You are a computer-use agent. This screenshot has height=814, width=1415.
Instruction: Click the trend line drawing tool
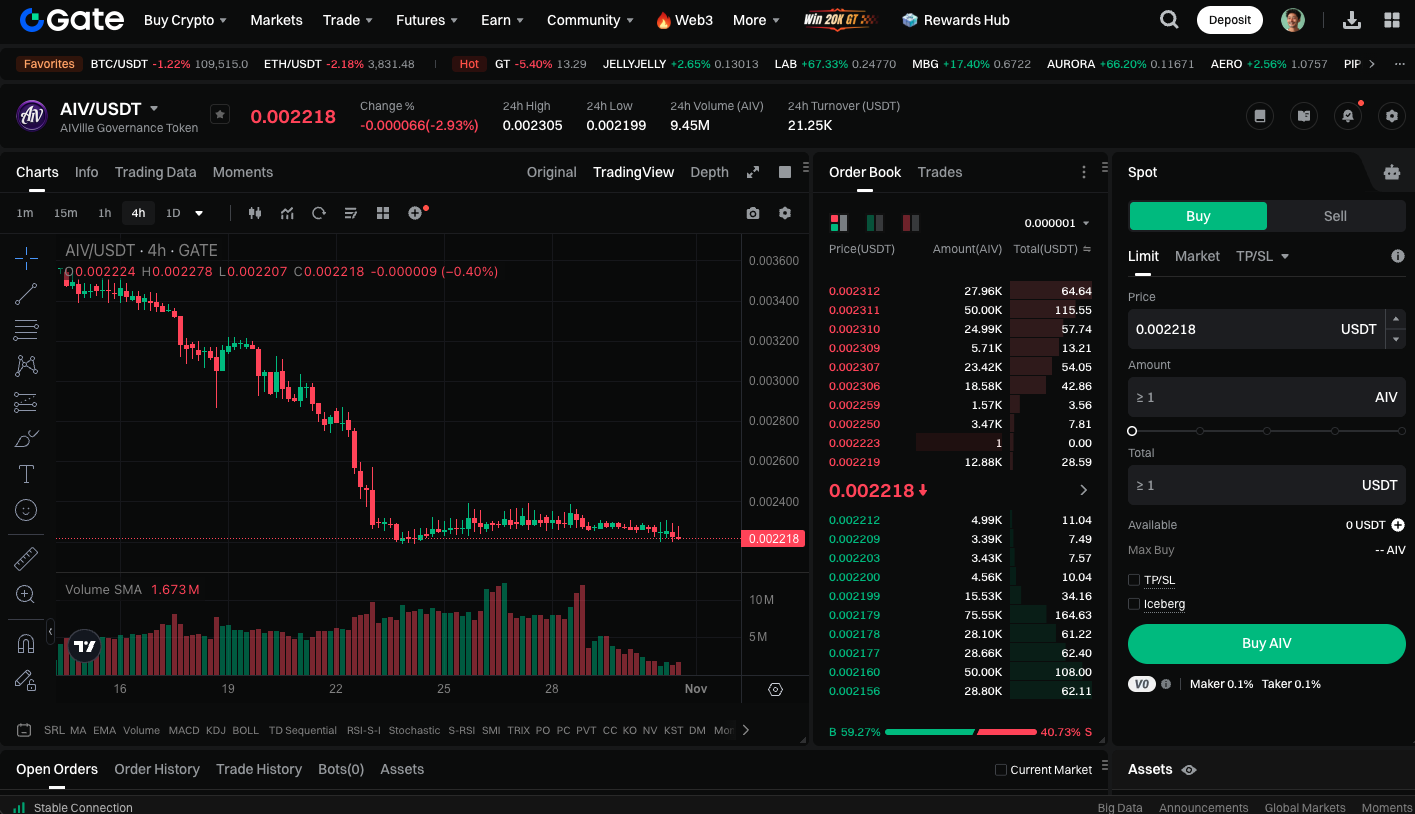click(26, 294)
